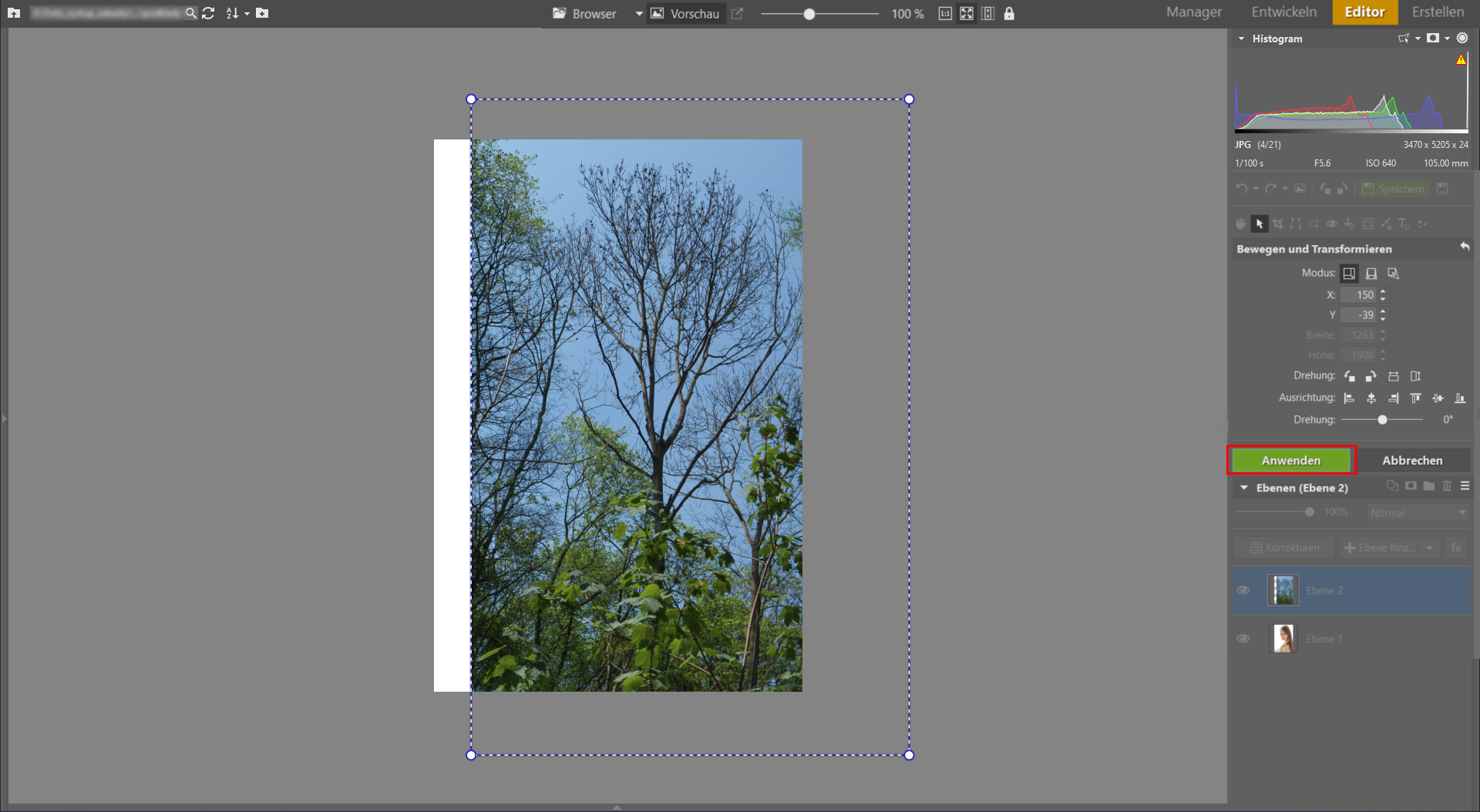
Task: Align layer to left edge
Action: pos(1349,398)
